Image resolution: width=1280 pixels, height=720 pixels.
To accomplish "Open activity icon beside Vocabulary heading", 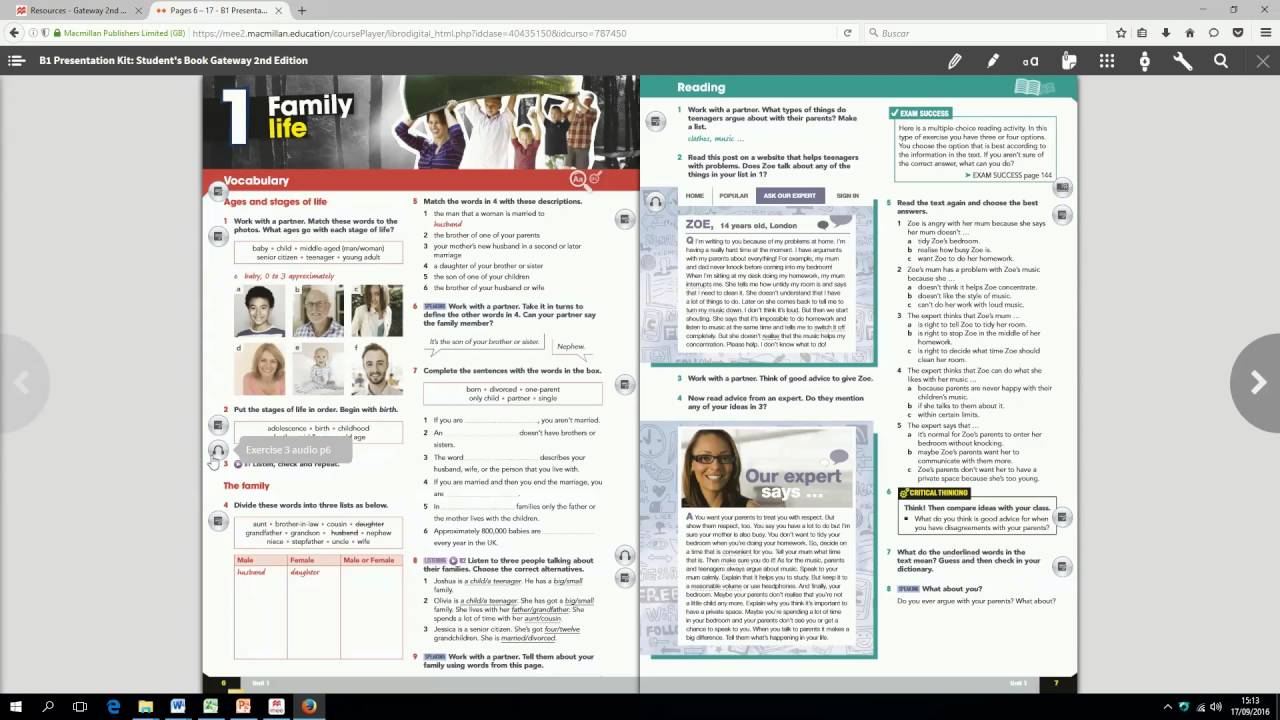I will click(x=216, y=190).
